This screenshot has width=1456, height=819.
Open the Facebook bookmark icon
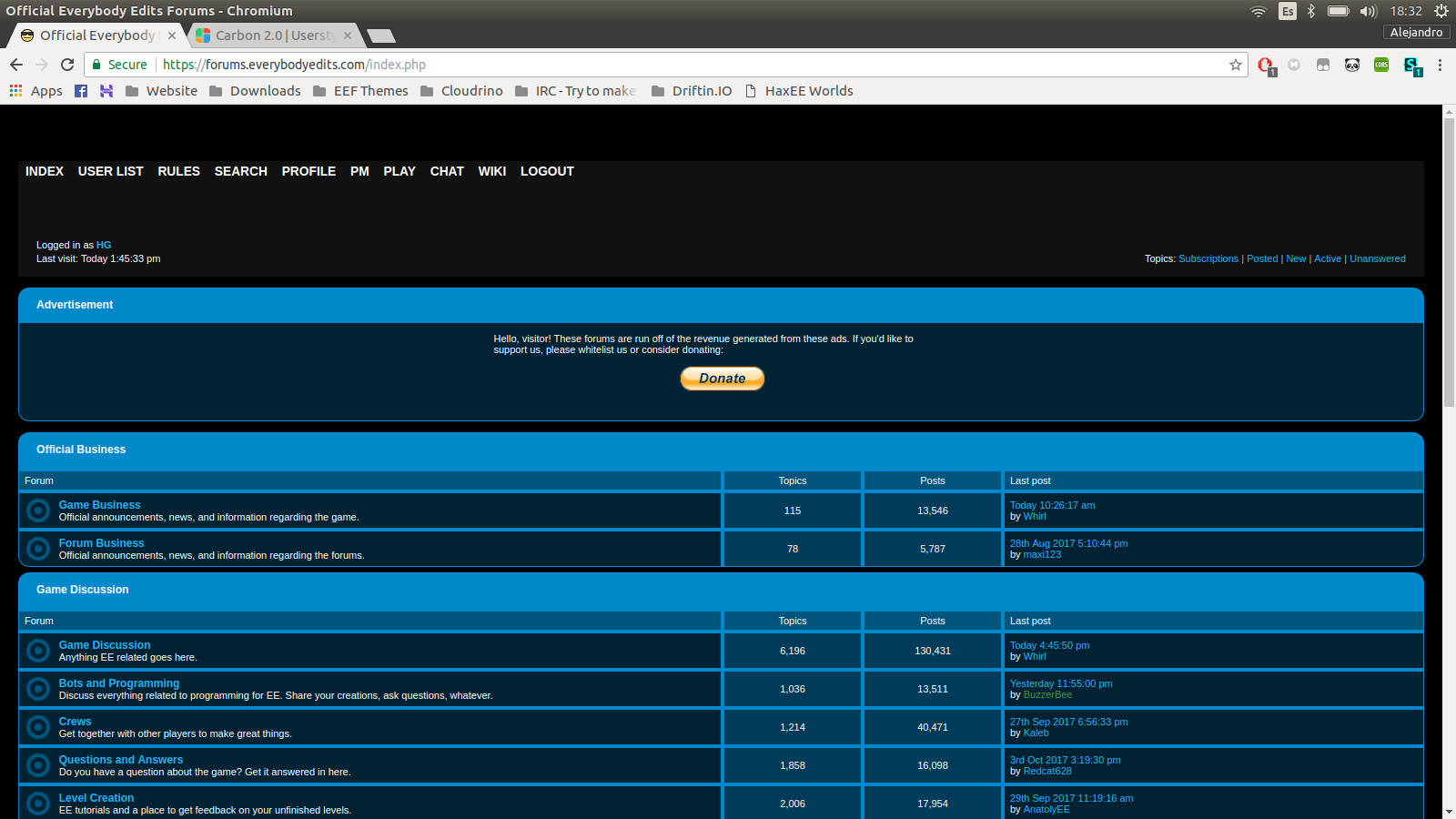(81, 91)
